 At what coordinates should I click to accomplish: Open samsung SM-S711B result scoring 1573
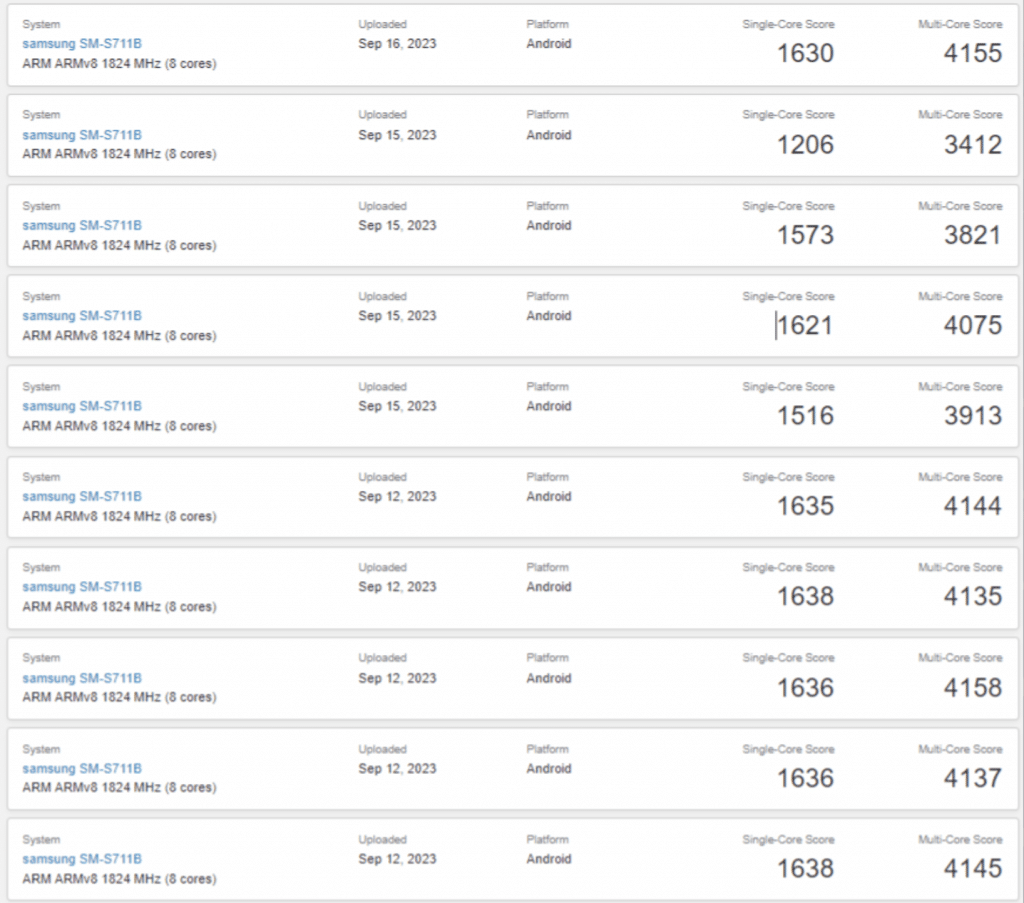[x=82, y=225]
